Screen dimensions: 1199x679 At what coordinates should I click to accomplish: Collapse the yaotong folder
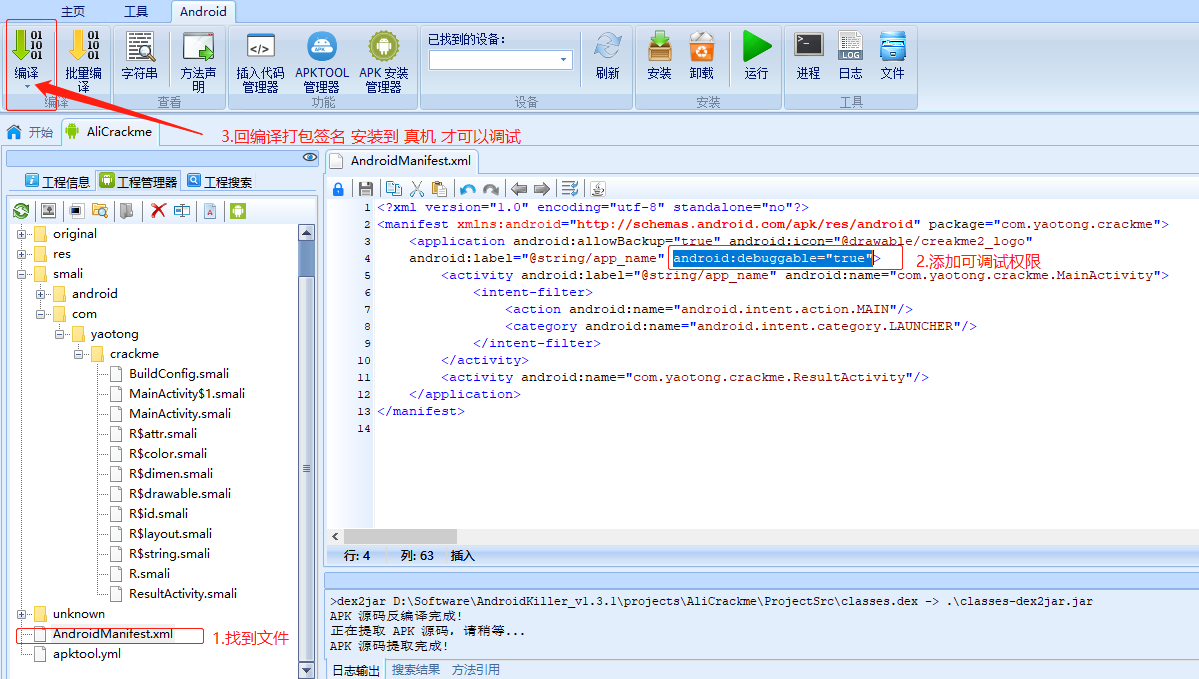59,334
